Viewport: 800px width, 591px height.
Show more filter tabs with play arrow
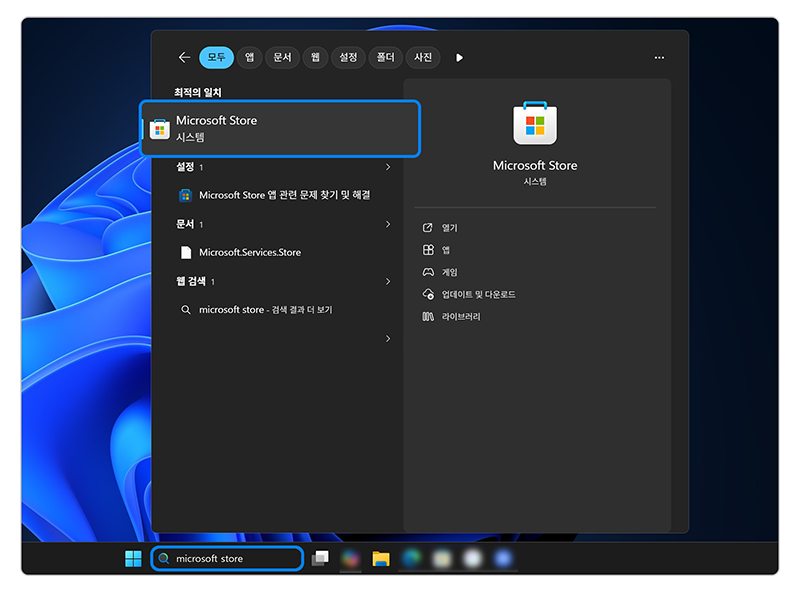tap(459, 58)
